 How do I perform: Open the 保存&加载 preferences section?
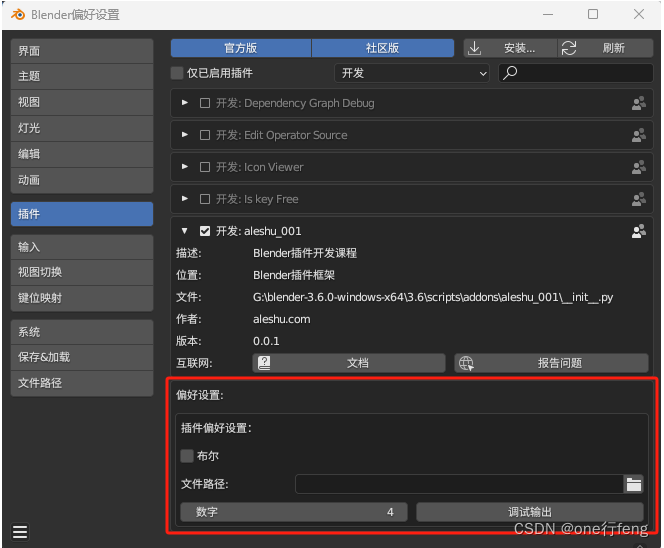[82, 357]
